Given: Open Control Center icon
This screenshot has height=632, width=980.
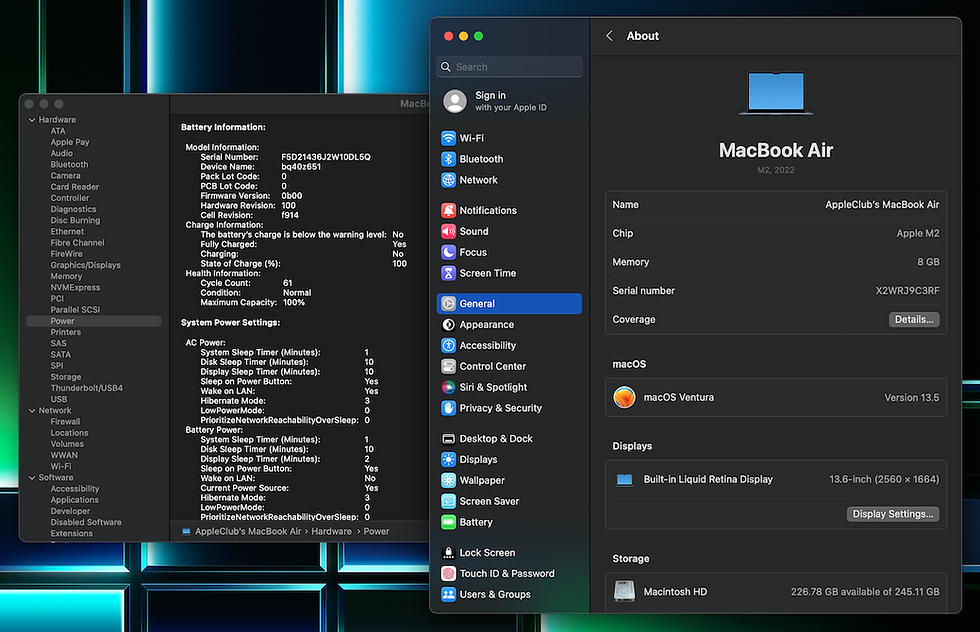Looking at the screenshot, I should pos(448,366).
